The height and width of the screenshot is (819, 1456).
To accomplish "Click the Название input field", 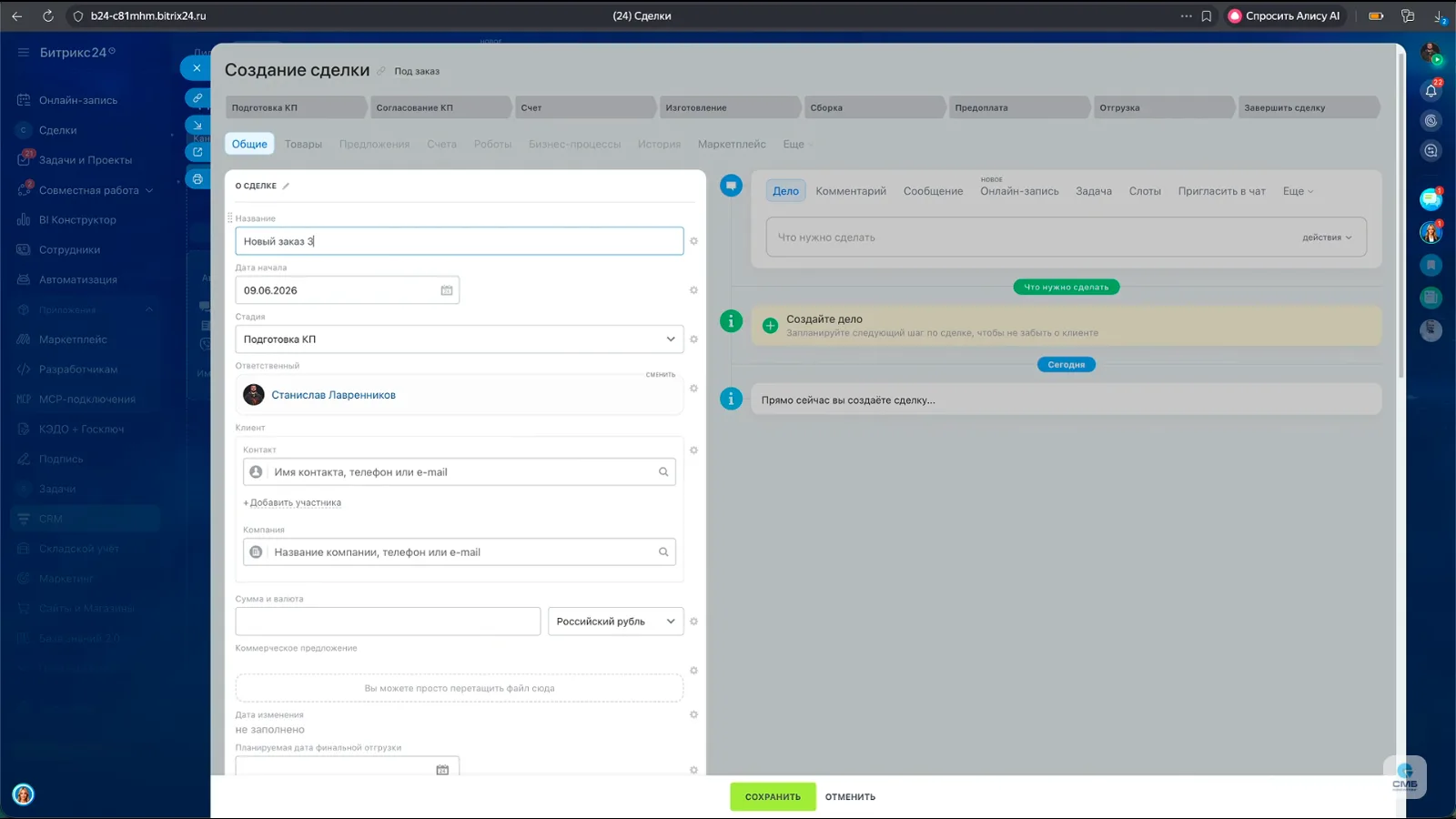I will pyautogui.click(x=460, y=241).
